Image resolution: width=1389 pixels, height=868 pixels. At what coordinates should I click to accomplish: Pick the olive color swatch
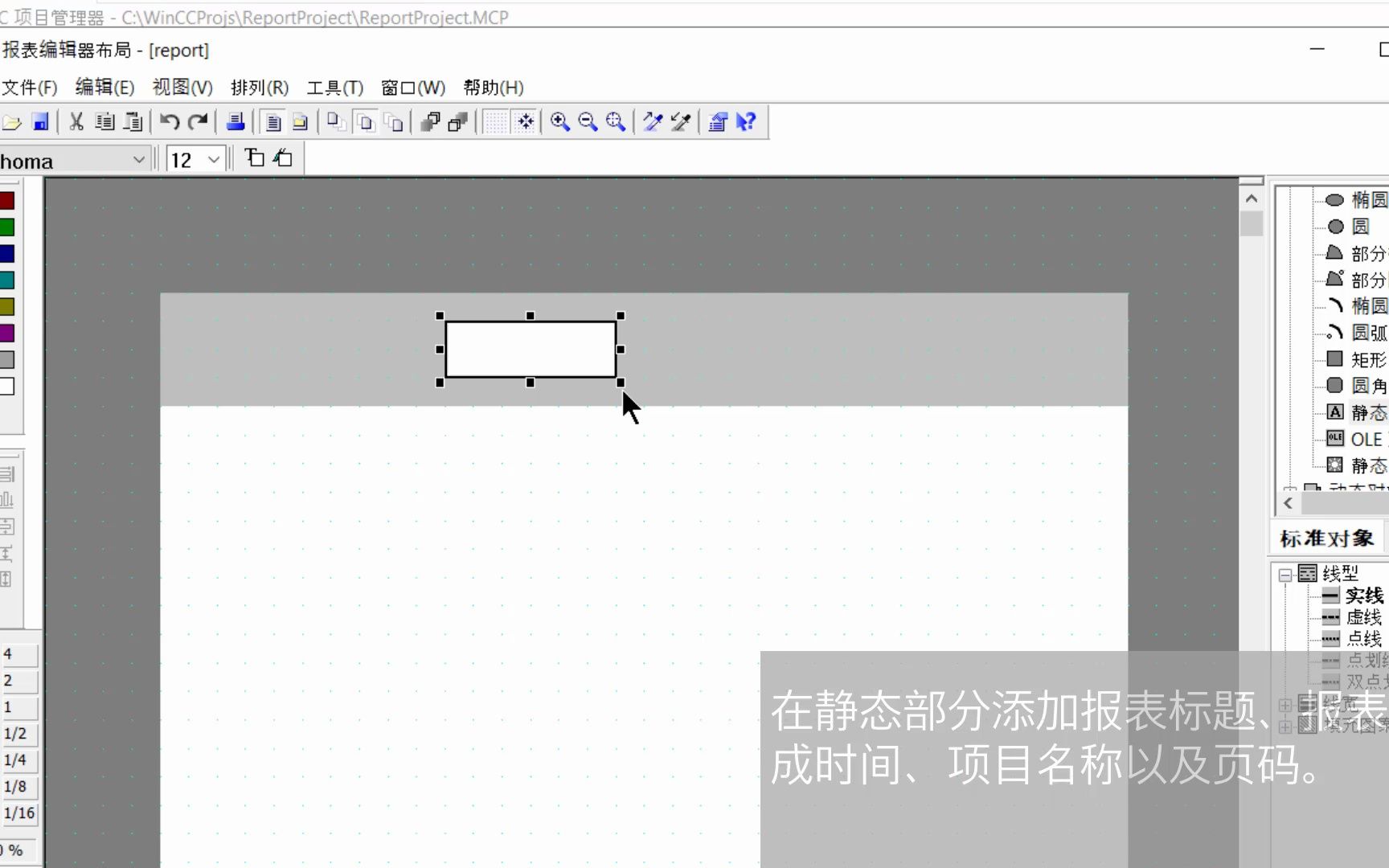7,307
